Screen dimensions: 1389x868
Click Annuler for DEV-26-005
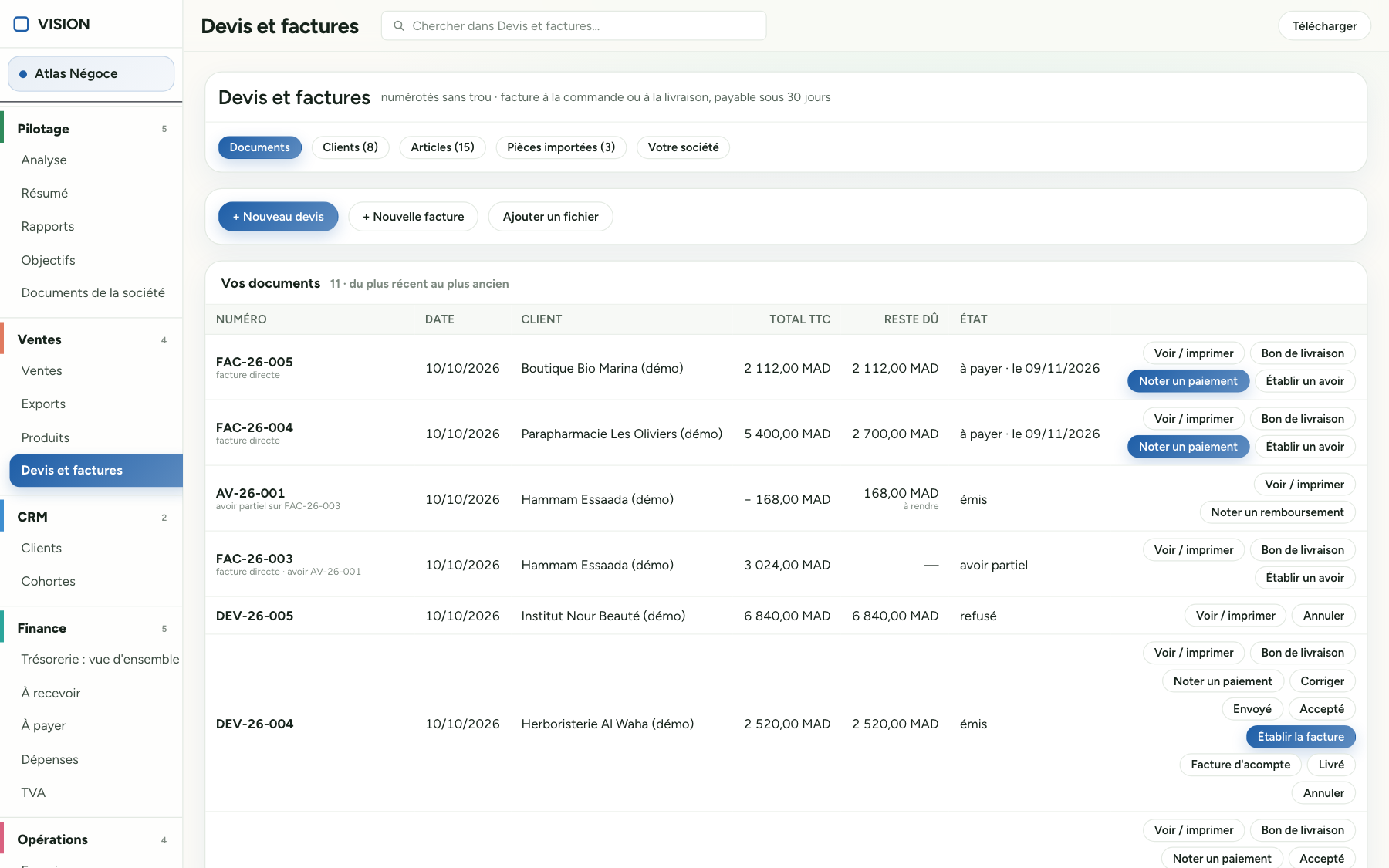pos(1323,616)
